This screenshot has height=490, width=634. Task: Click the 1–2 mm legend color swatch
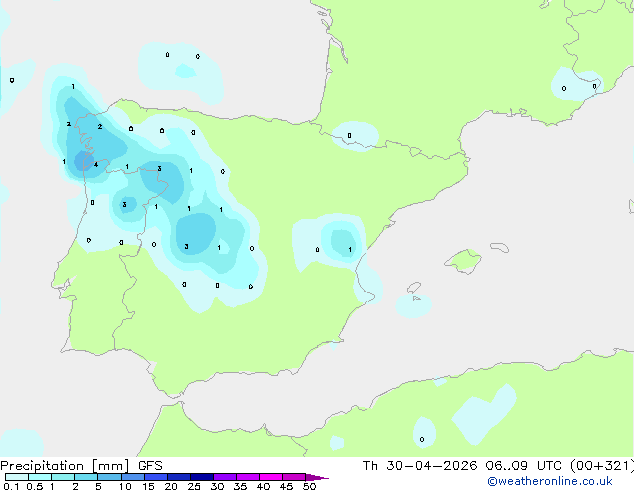(63, 477)
